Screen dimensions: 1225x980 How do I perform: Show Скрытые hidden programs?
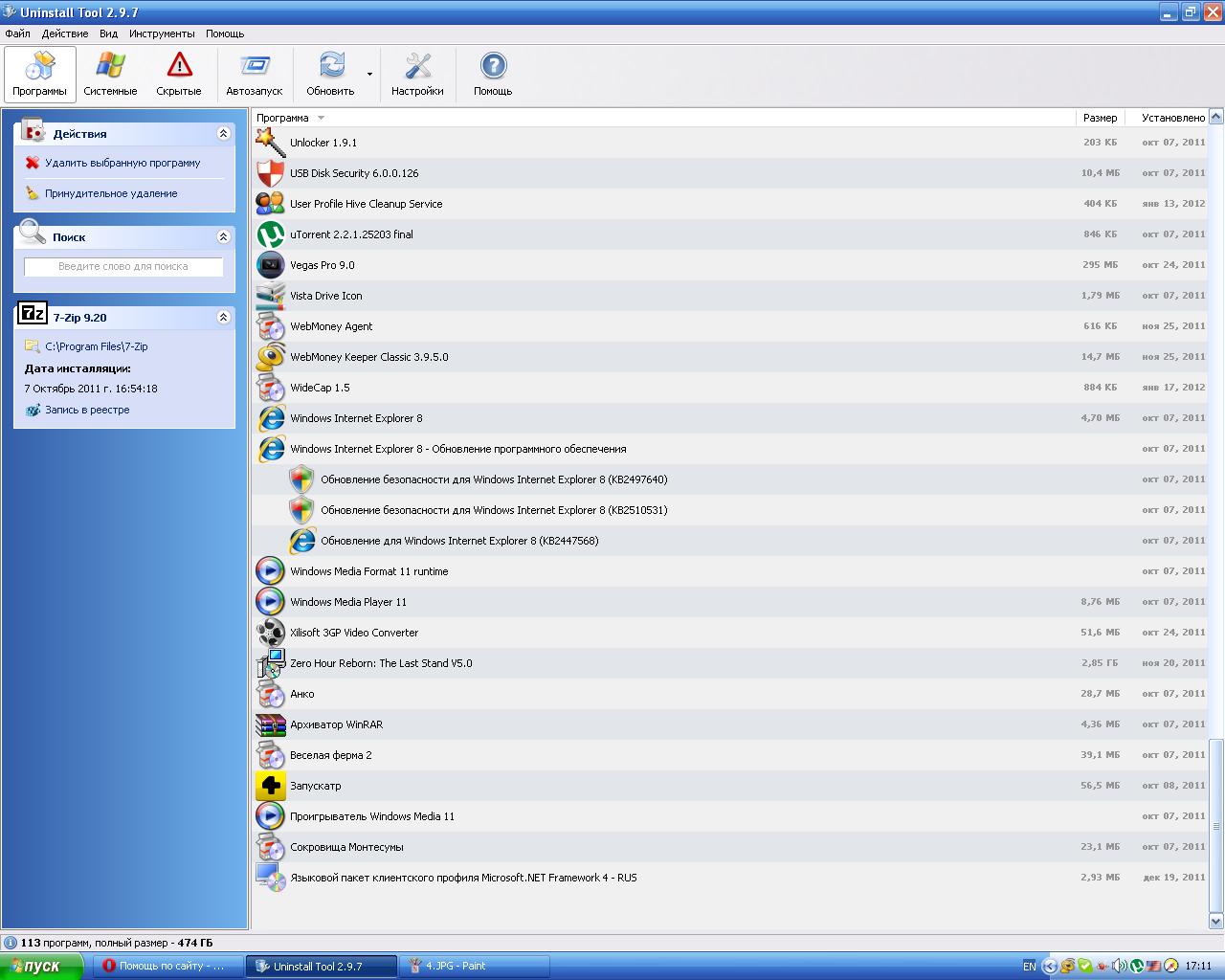(x=179, y=75)
